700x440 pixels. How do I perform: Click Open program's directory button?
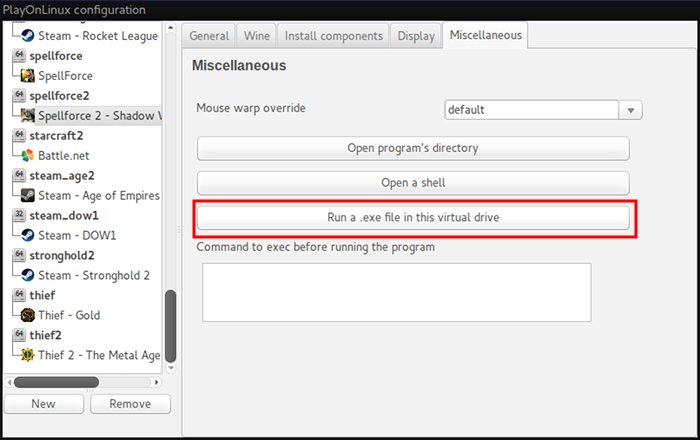coord(413,148)
